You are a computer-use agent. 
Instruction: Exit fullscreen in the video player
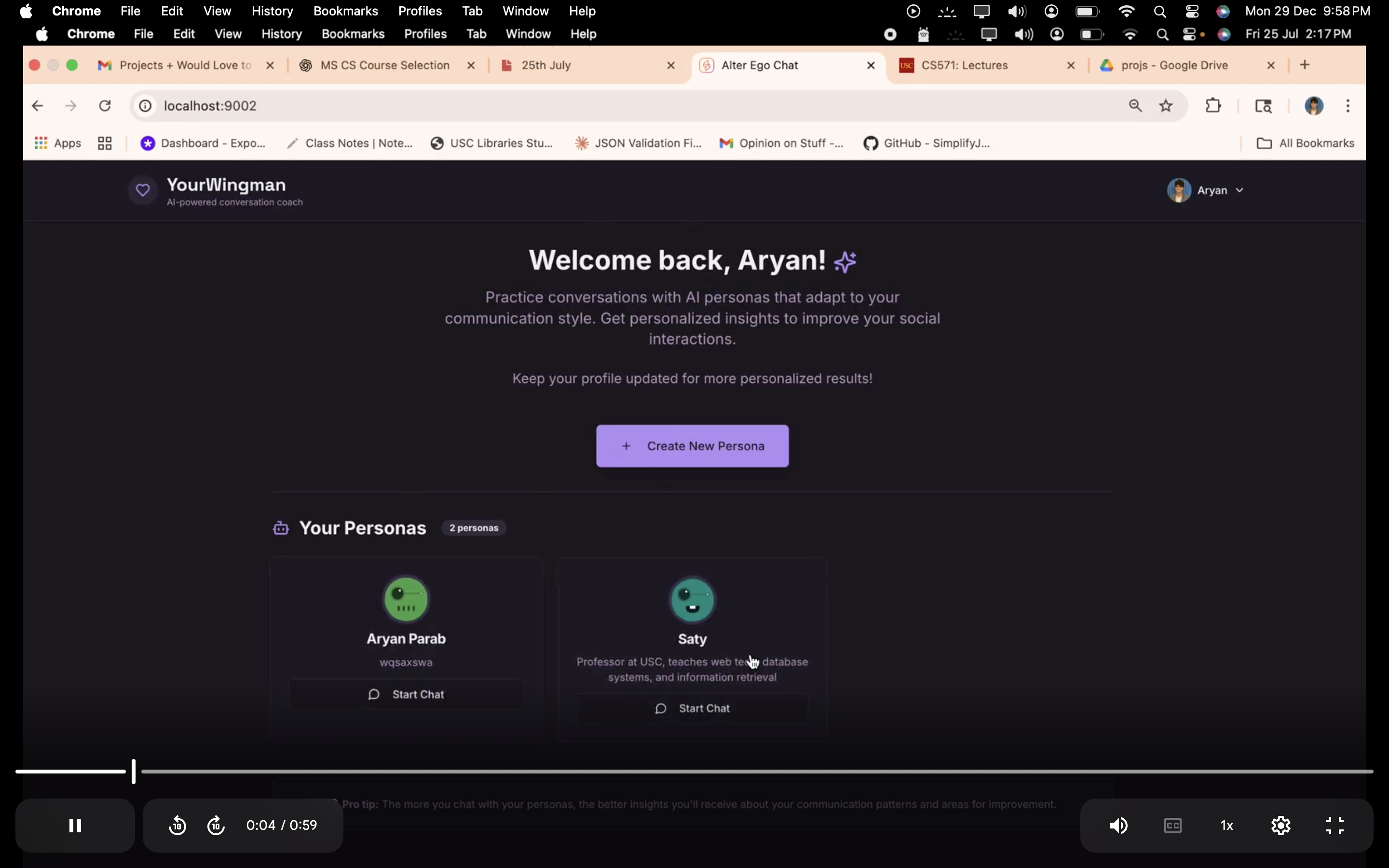pyautogui.click(x=1335, y=826)
